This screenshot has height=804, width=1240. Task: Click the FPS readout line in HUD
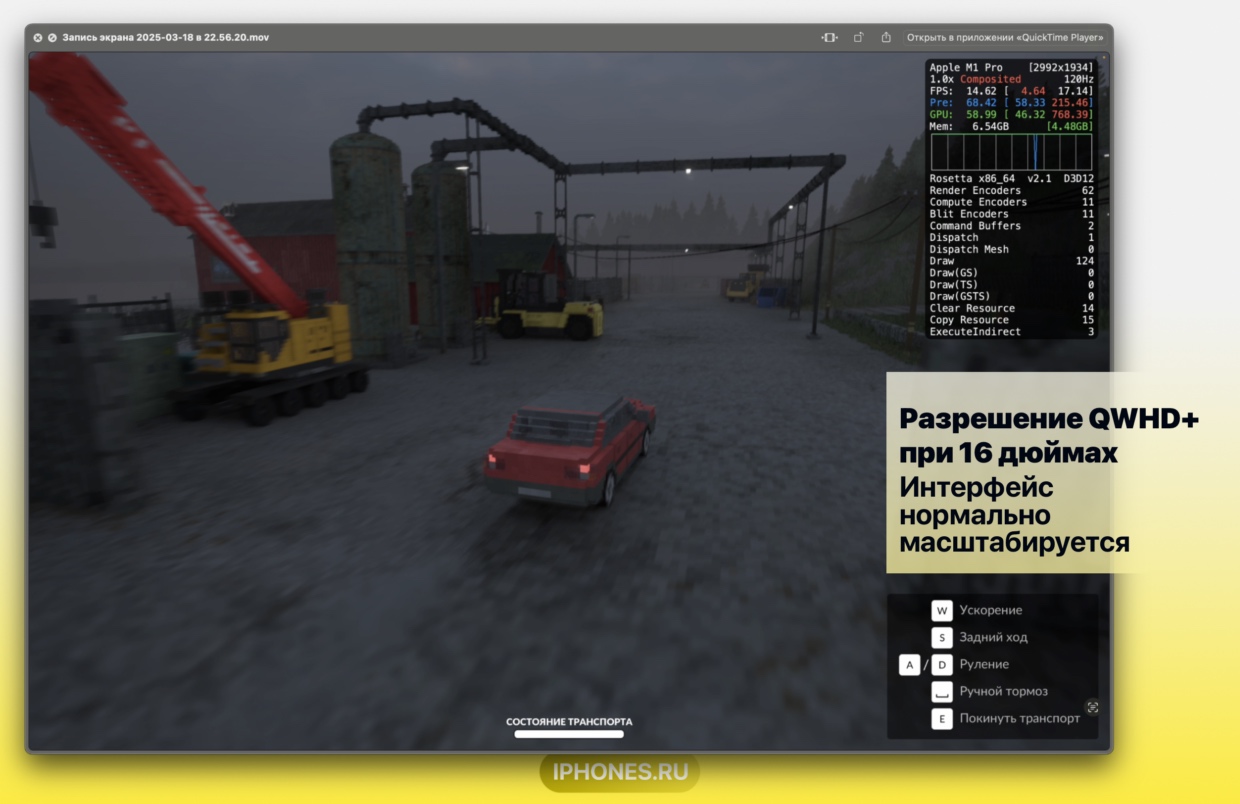(x=1011, y=91)
